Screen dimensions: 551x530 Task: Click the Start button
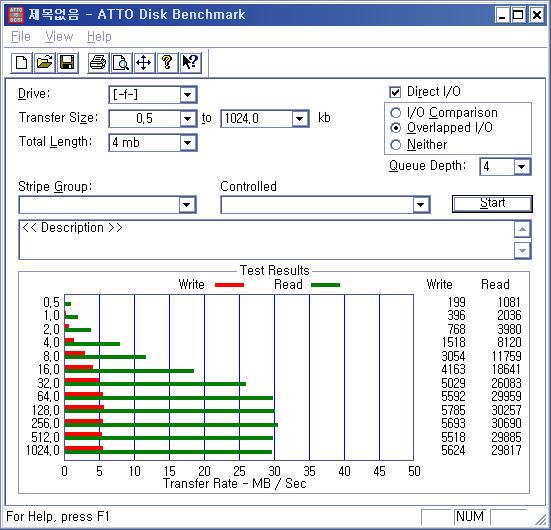[492, 204]
